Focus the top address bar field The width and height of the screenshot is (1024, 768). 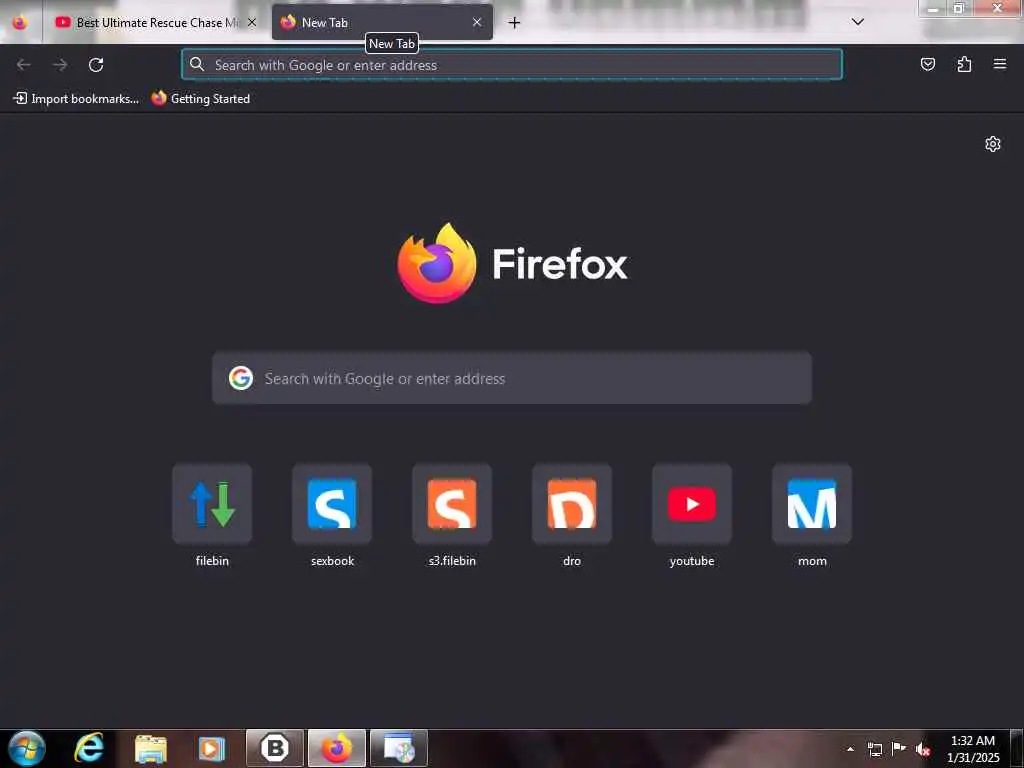click(x=512, y=65)
